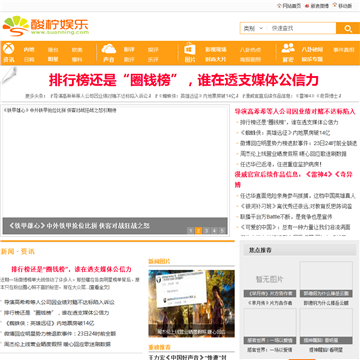Open 乐评 under the 声音 menu
The width and height of the screenshot is (360, 360).
pyautogui.click(x=153, y=60)
